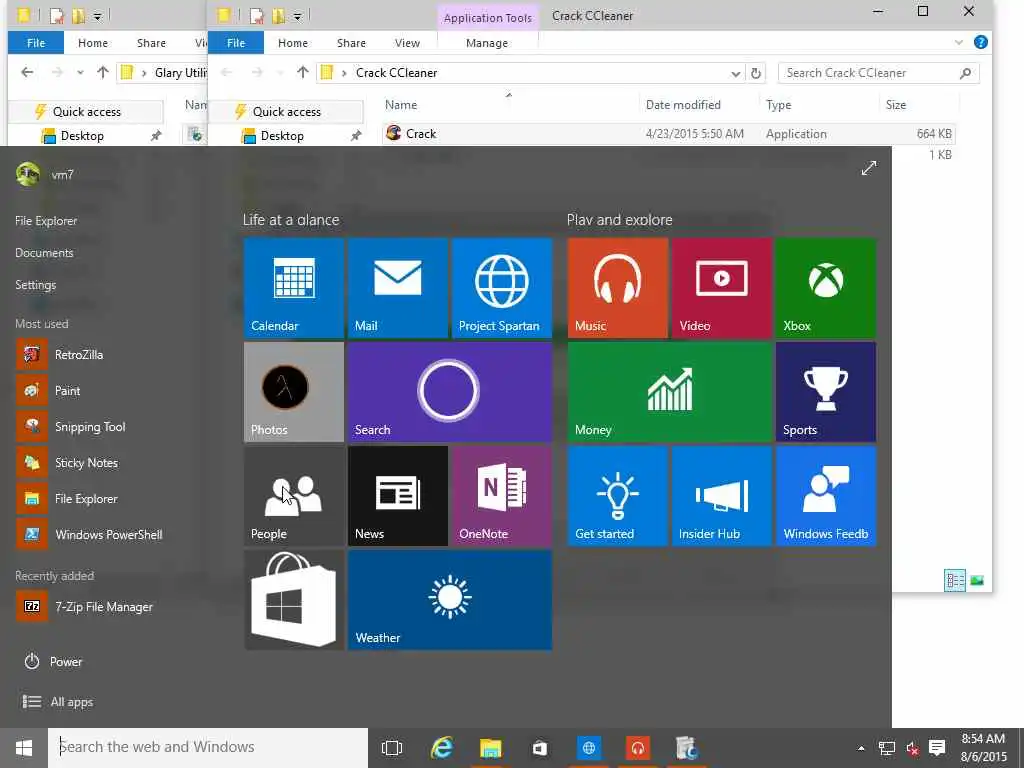Switch to large thumbnails view icon

coord(977,581)
